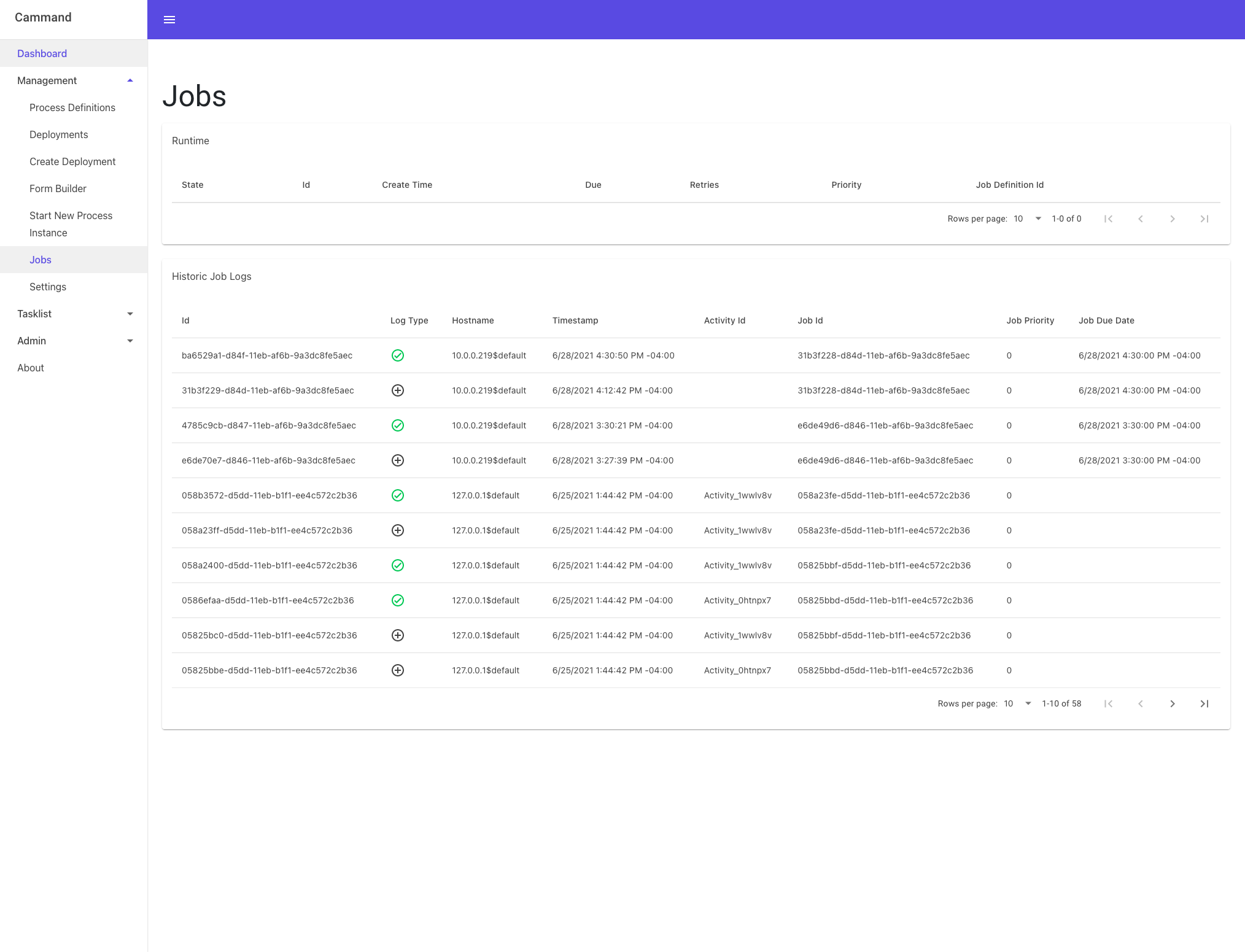Click the green checkmark icon for Activity_0htnpx7
The image size is (1245, 952).
[397, 600]
